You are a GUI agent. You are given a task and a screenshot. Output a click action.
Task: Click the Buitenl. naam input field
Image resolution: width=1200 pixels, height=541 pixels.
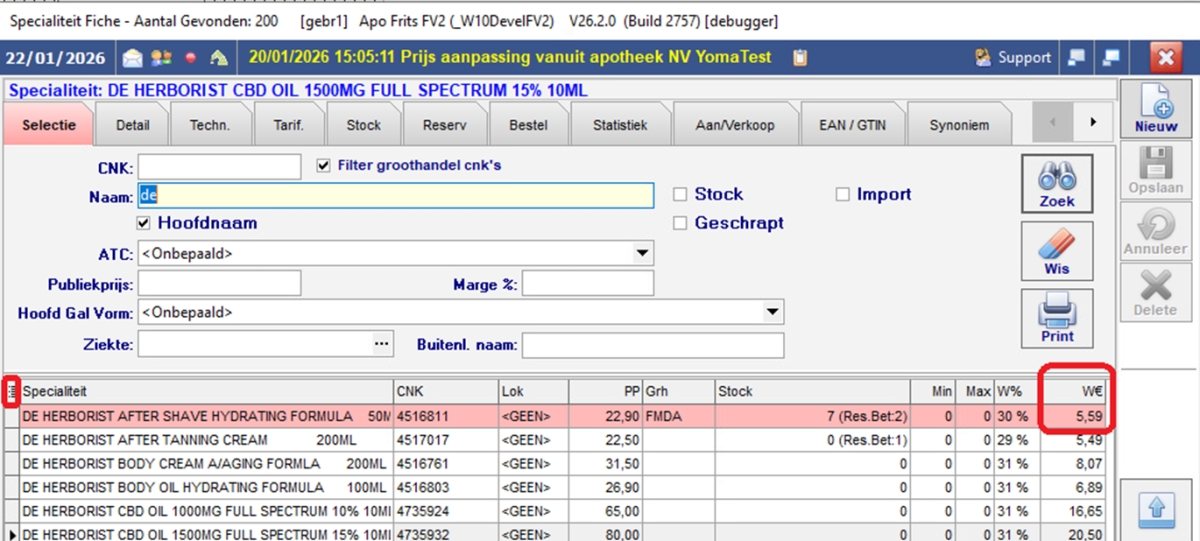coord(653,344)
